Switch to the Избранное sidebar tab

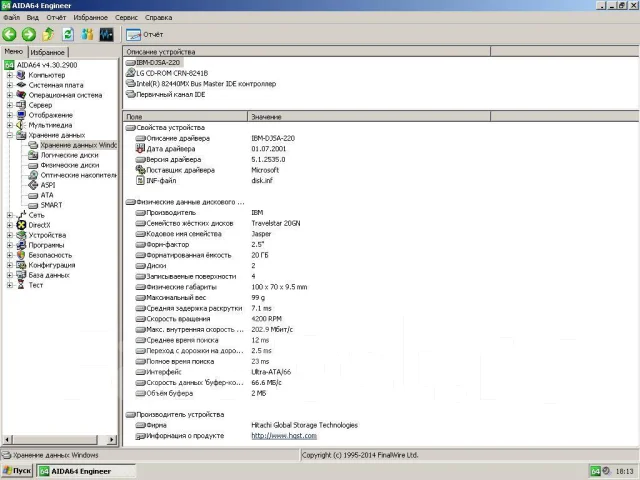pos(48,52)
